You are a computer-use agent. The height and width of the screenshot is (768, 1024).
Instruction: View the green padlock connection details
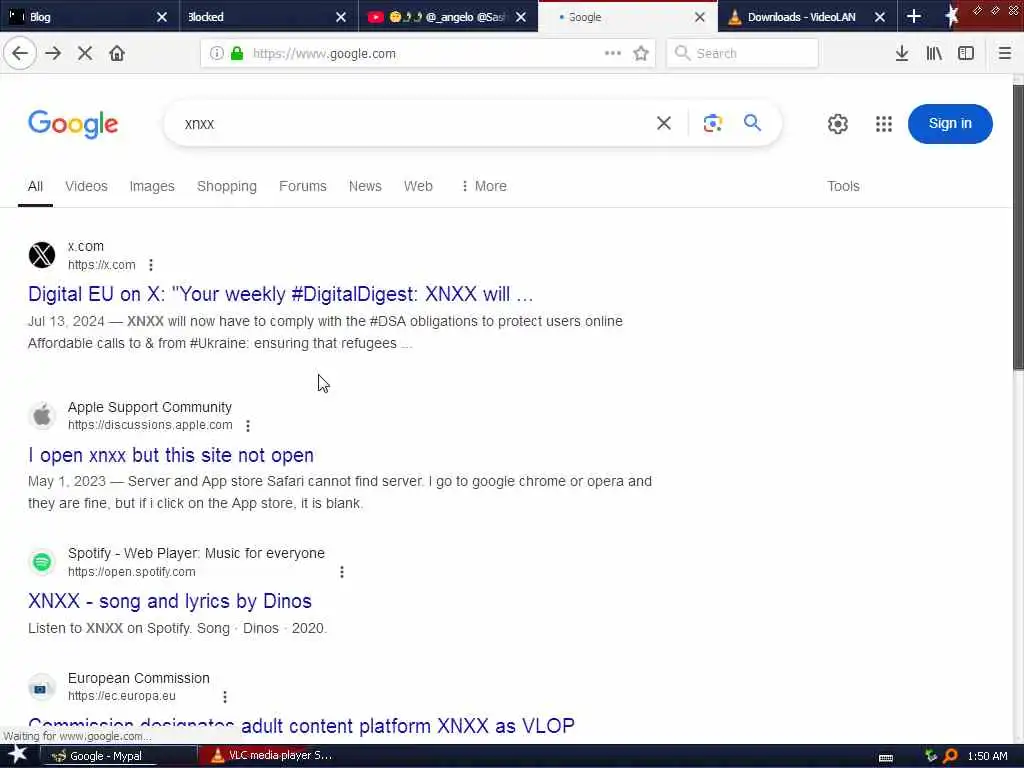(x=237, y=54)
